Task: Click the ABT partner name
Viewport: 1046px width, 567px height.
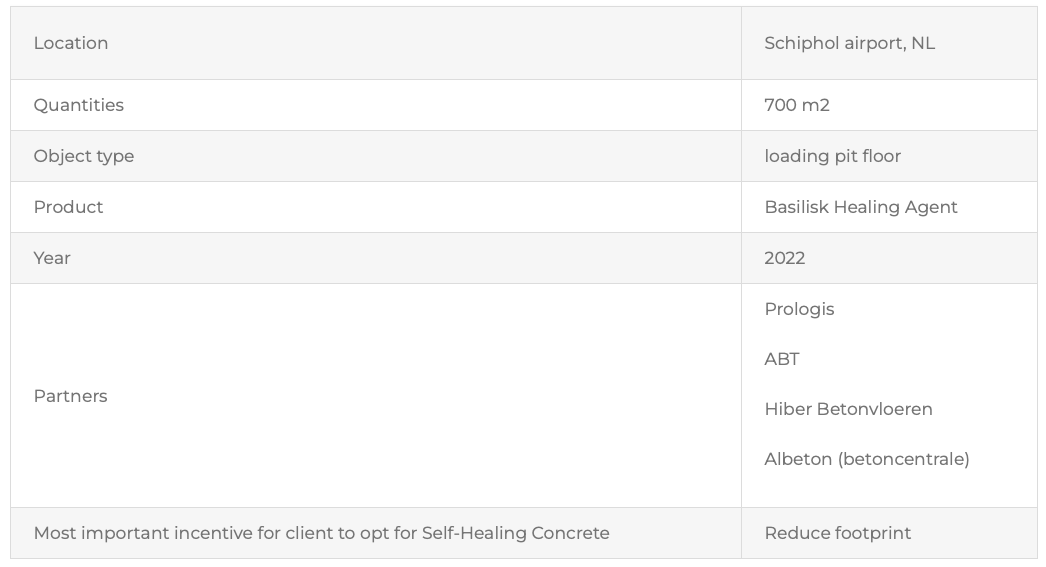Action: 782,359
